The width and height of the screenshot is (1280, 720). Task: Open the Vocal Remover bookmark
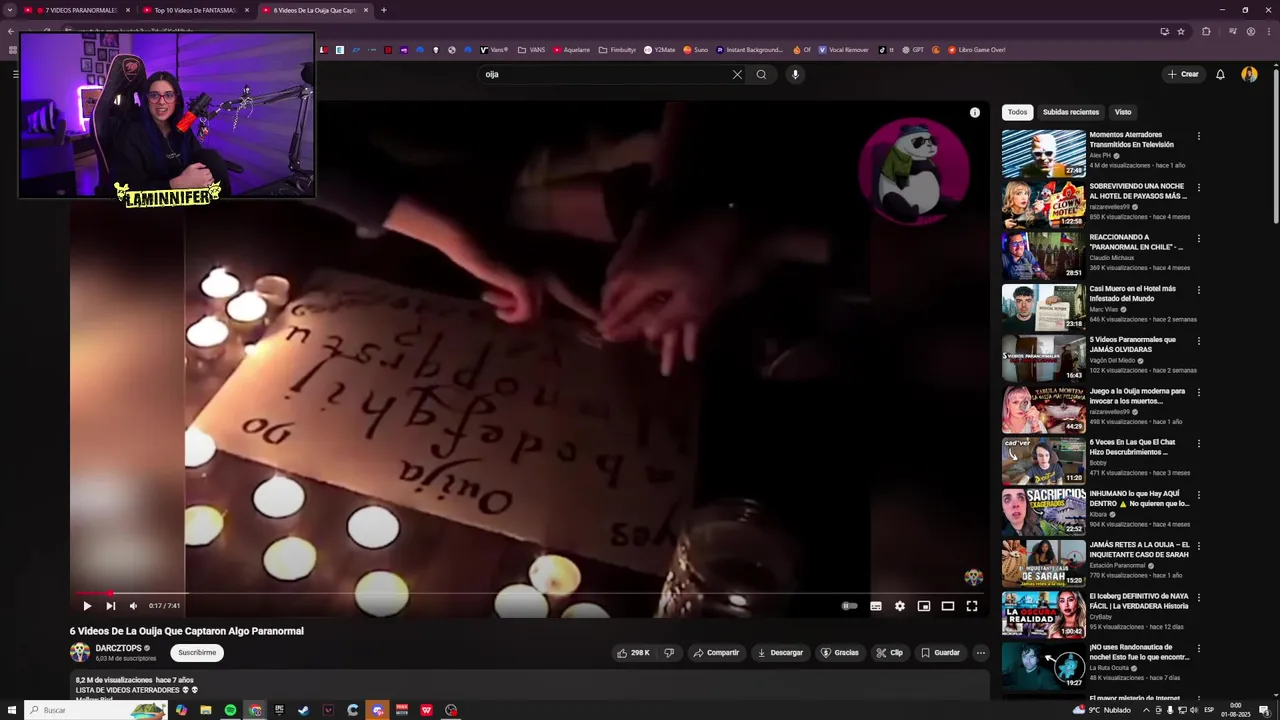844,50
